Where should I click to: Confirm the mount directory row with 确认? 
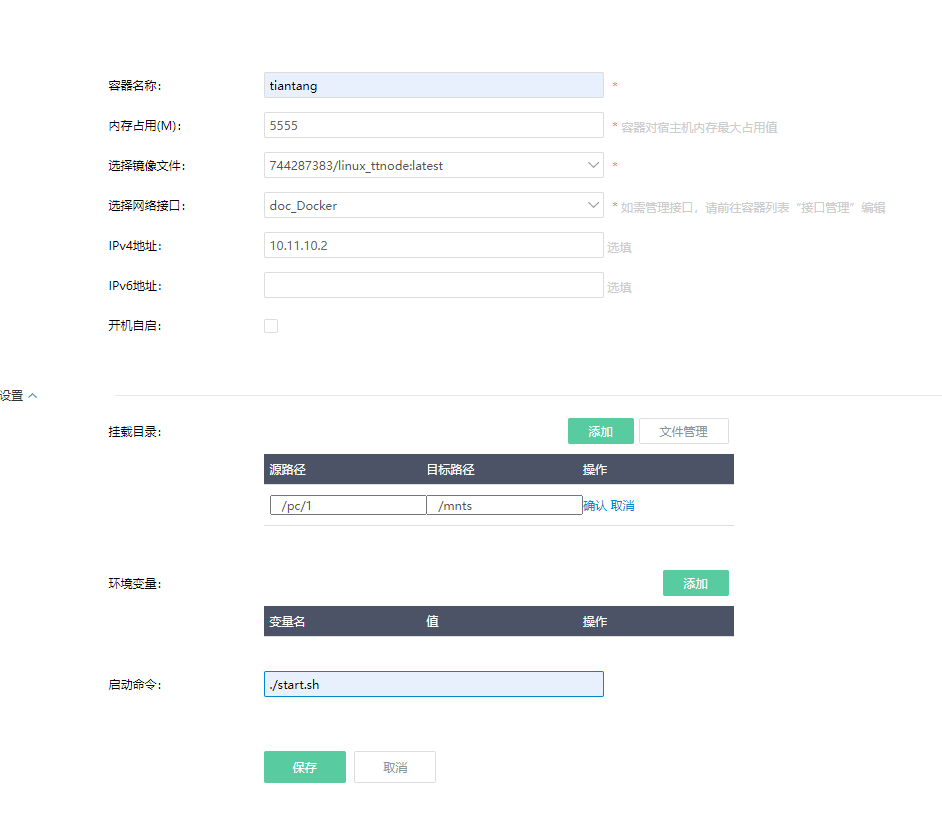pos(595,506)
